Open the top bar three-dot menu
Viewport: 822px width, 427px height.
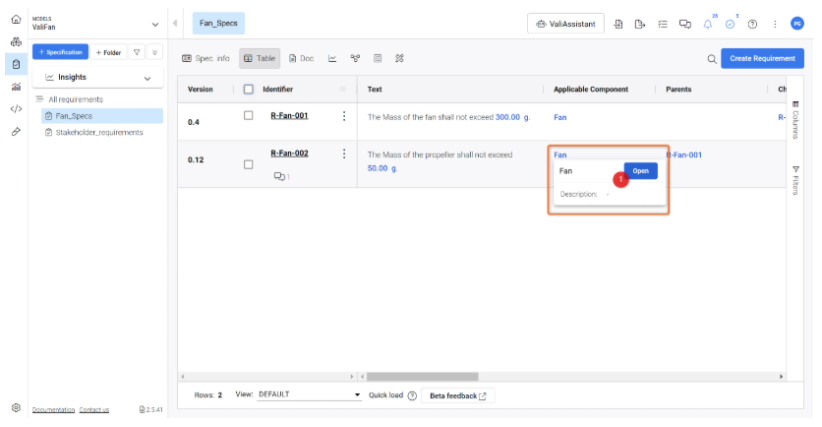click(775, 24)
